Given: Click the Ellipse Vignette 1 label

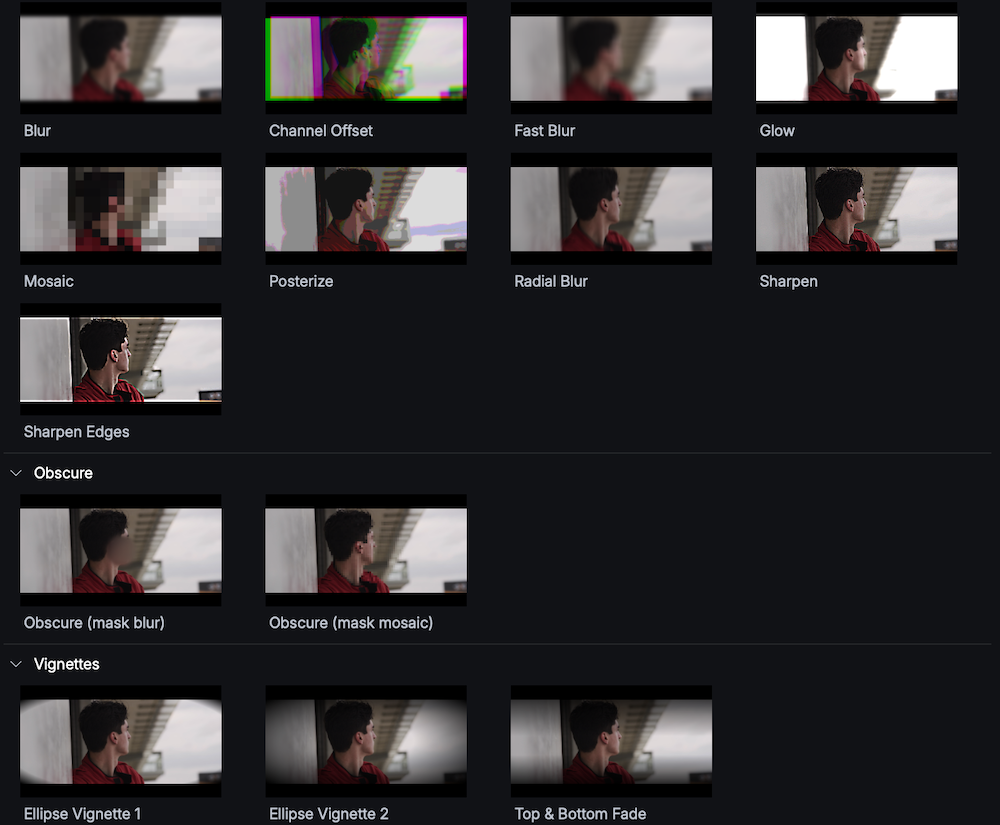Looking at the screenshot, I should point(82,814).
